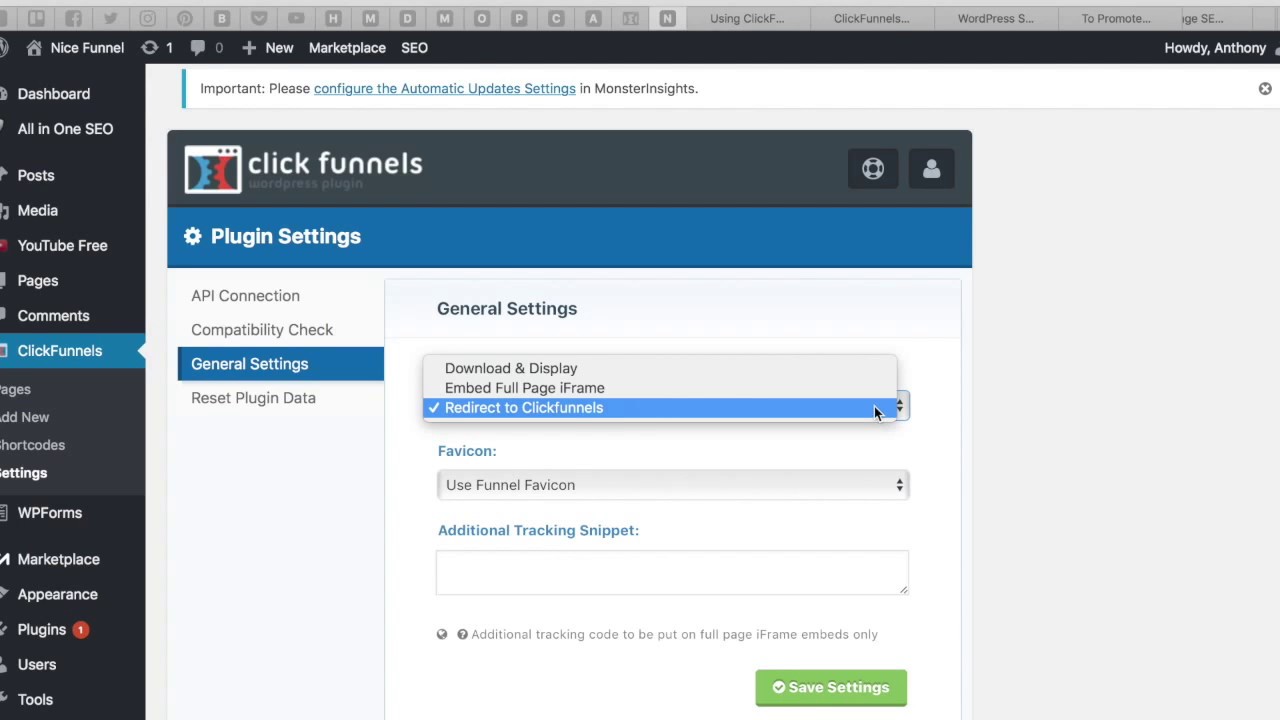
Task: Switch to the P favicon browser tab
Action: pyautogui.click(x=519, y=18)
